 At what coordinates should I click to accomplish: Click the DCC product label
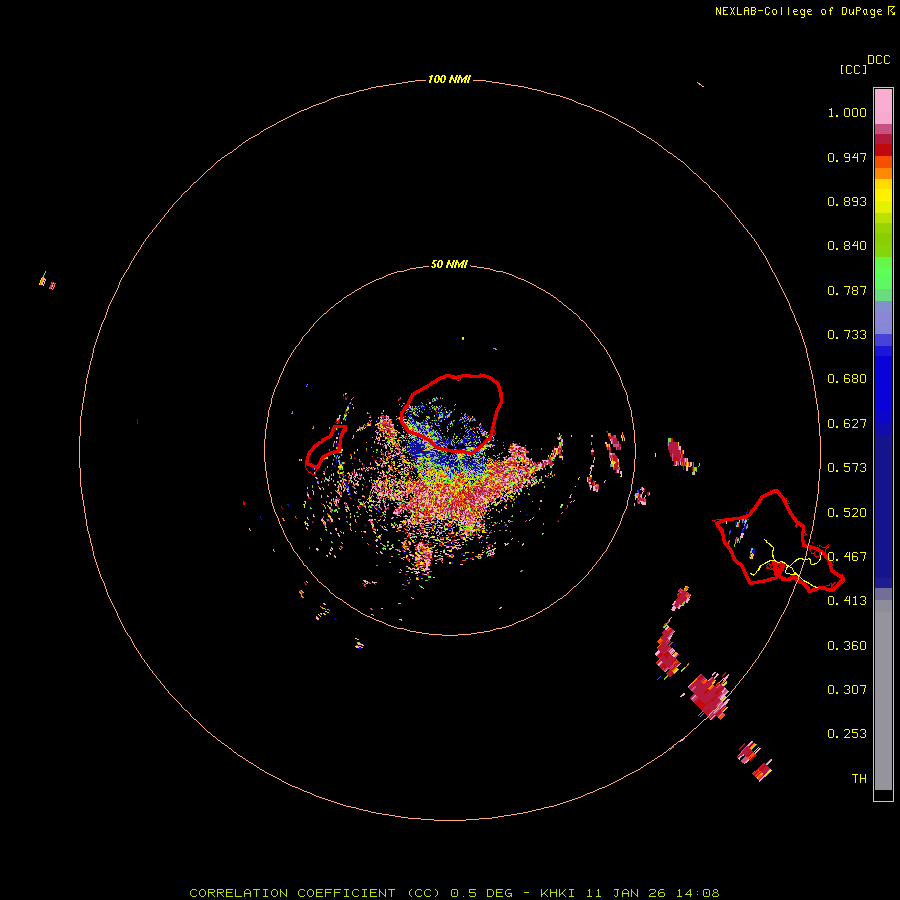click(878, 60)
